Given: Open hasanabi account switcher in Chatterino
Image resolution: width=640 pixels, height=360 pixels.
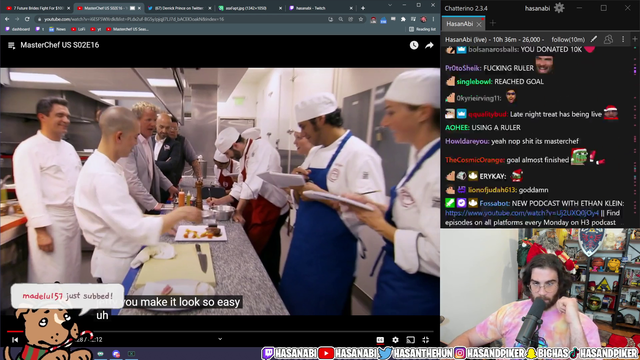Looking at the screenshot, I should (x=537, y=8).
